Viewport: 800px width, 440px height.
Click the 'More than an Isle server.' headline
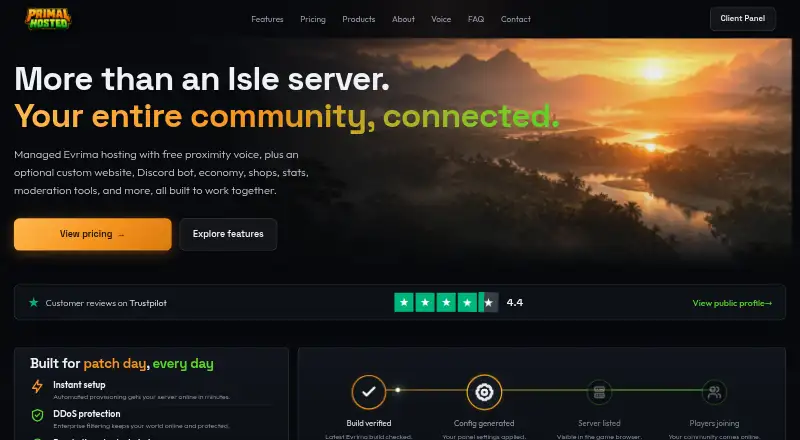[202, 79]
